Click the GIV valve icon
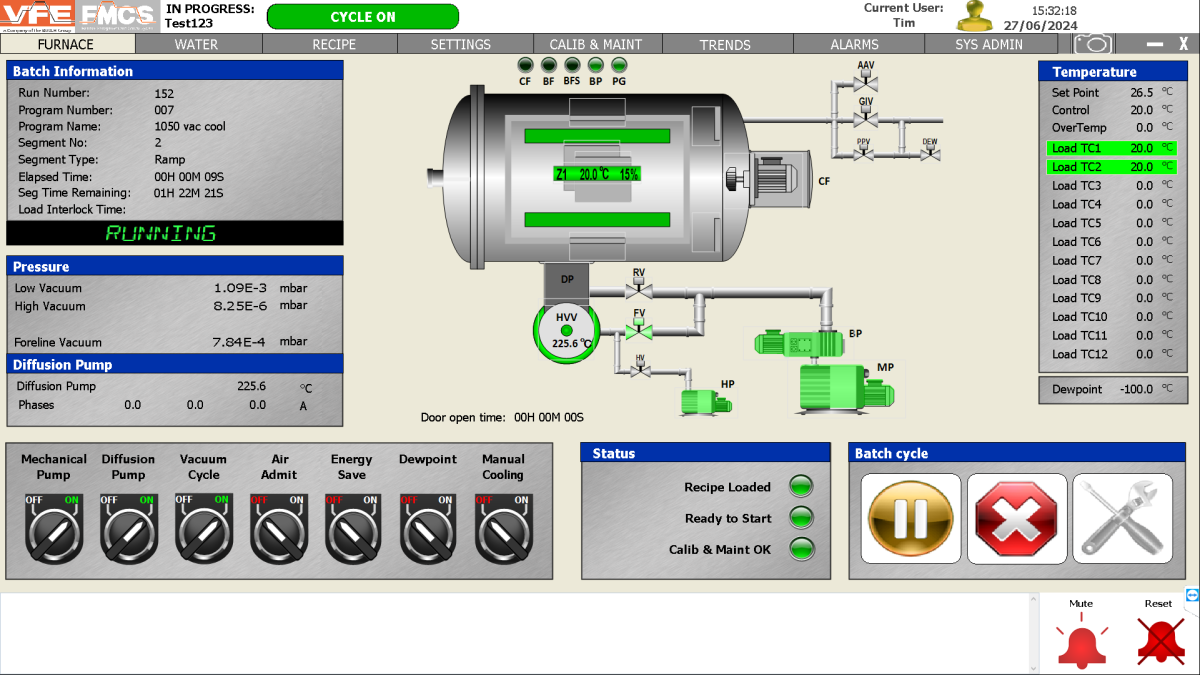Image resolution: width=1200 pixels, height=675 pixels. [866, 119]
